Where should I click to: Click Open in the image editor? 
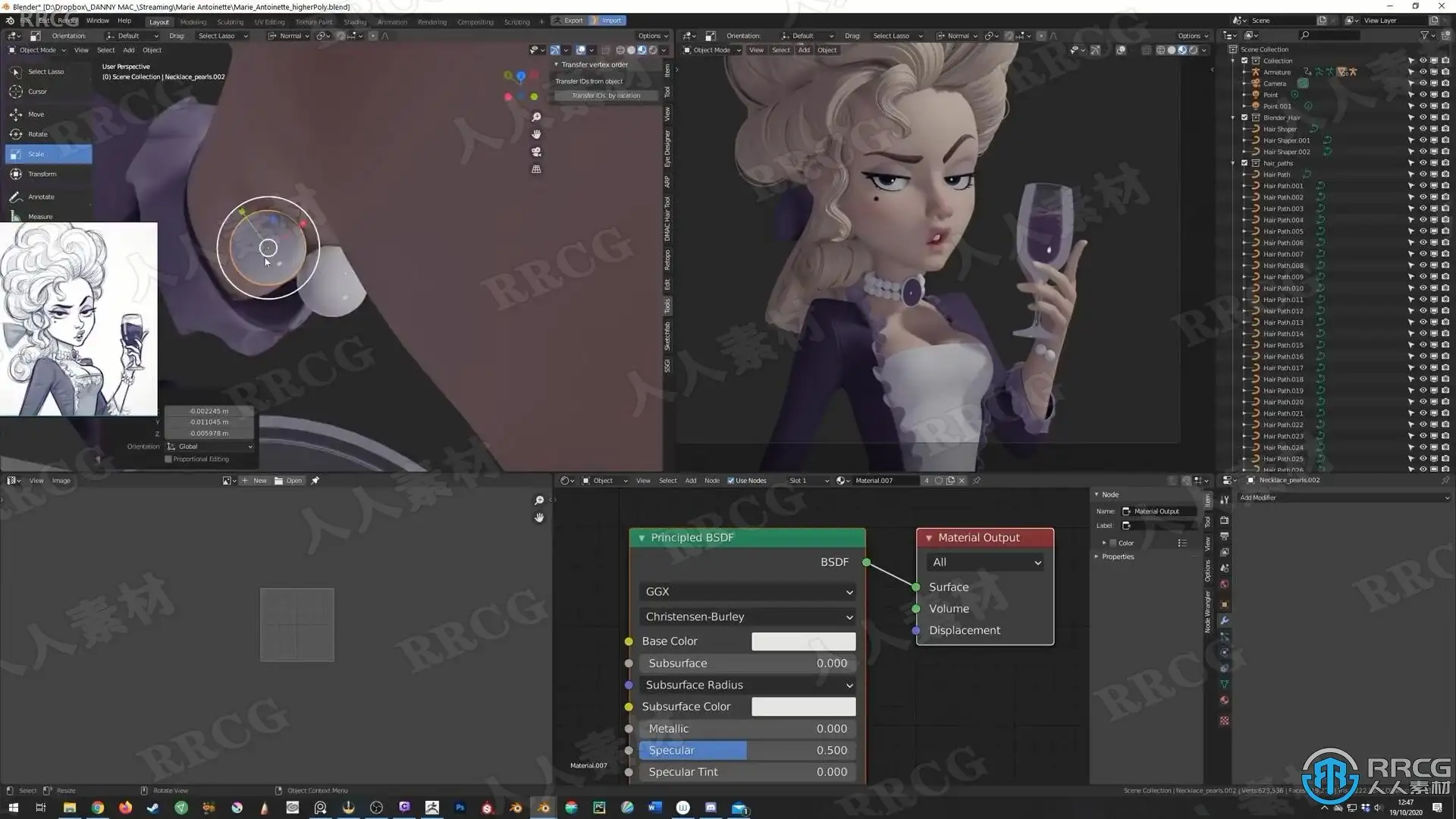click(x=289, y=481)
